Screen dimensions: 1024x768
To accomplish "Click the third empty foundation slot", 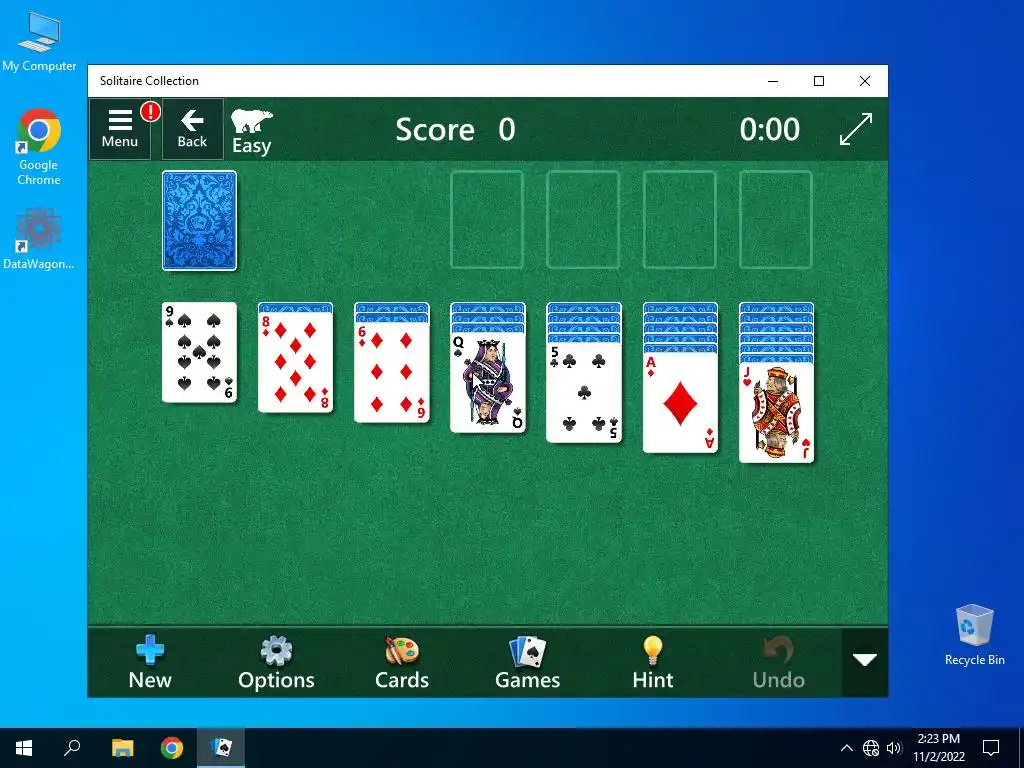I will pos(679,220).
